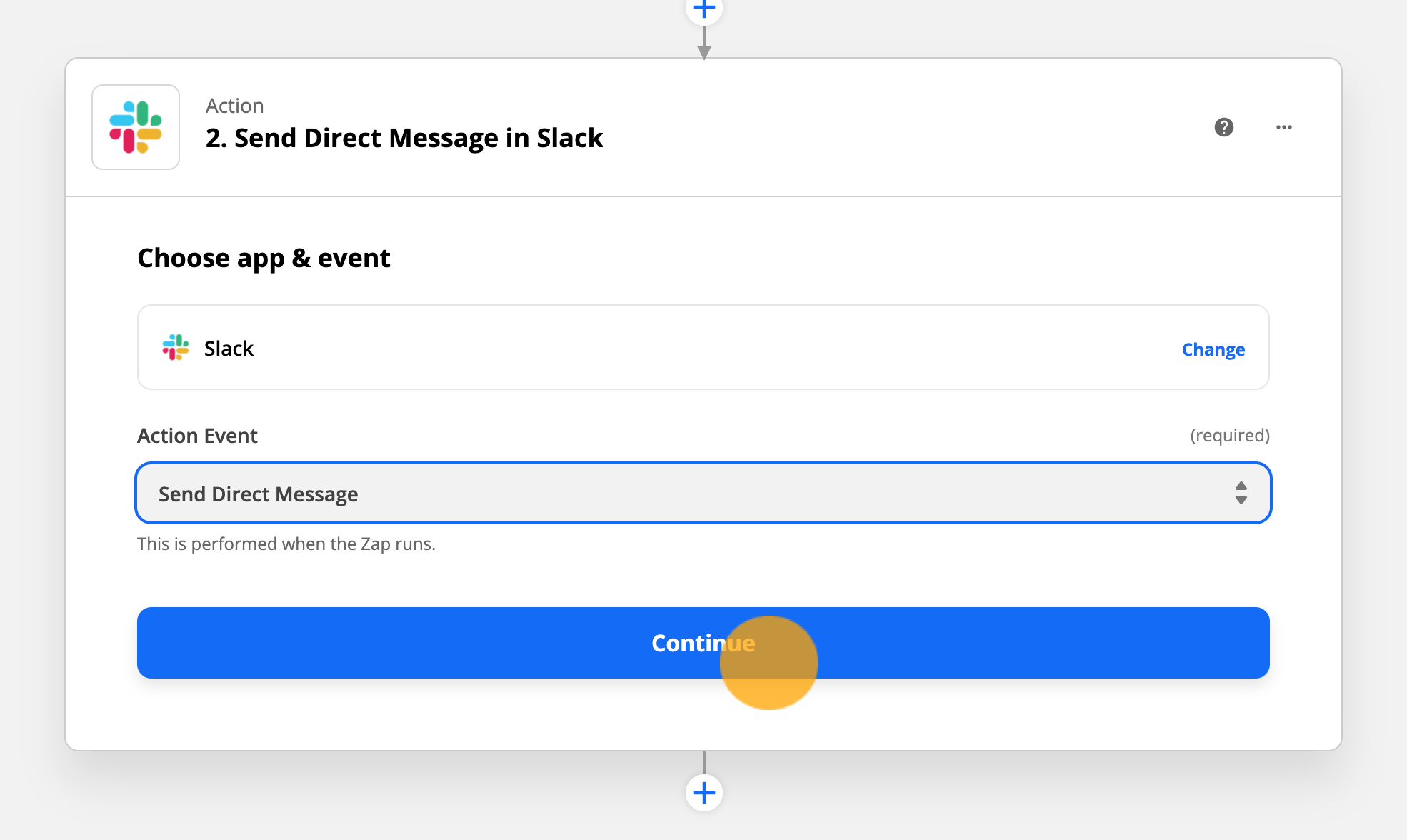
Task: Click the blue Continue button
Action: pos(703,643)
